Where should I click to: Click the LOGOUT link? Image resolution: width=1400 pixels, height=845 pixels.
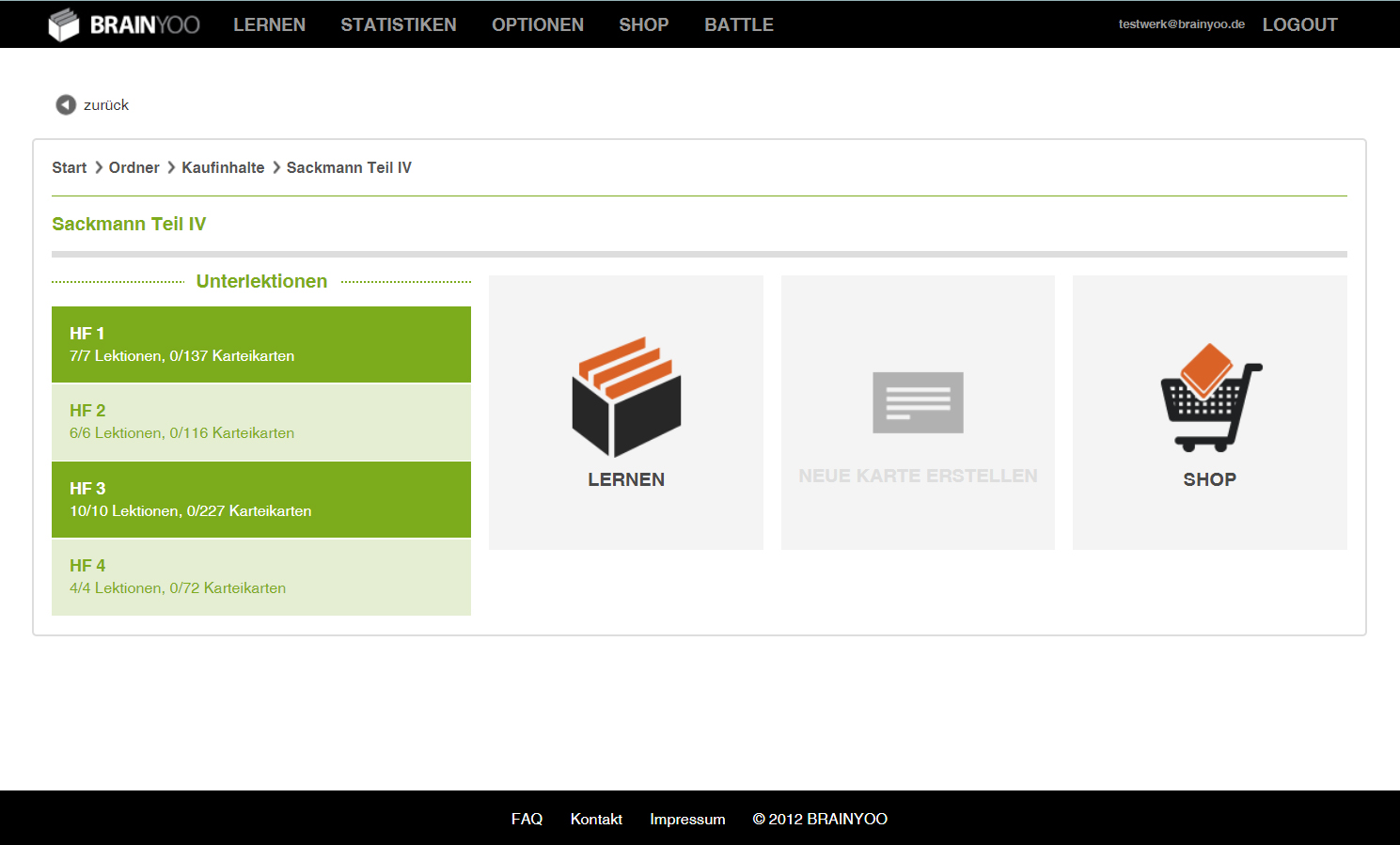(1299, 24)
